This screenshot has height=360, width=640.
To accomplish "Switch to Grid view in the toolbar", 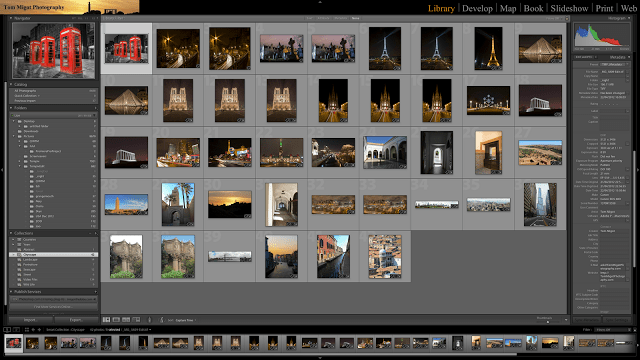I will (x=107, y=320).
